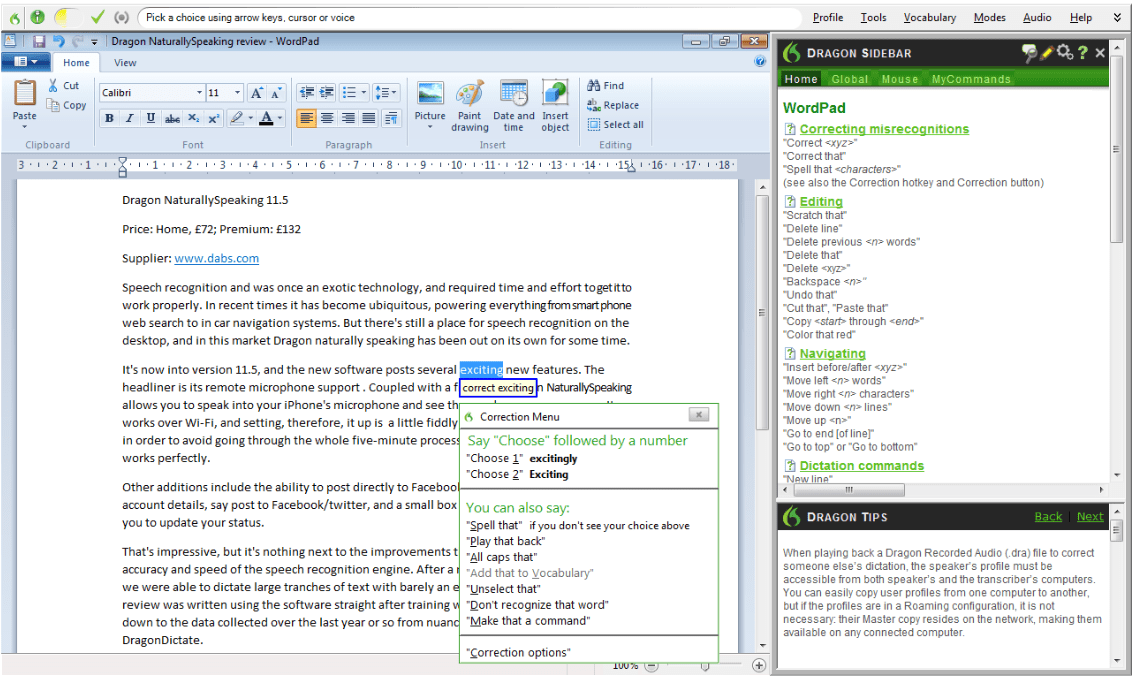Redo action in WordPad quick toolbar
Screen dimensions: 1134x676
(x=78, y=41)
